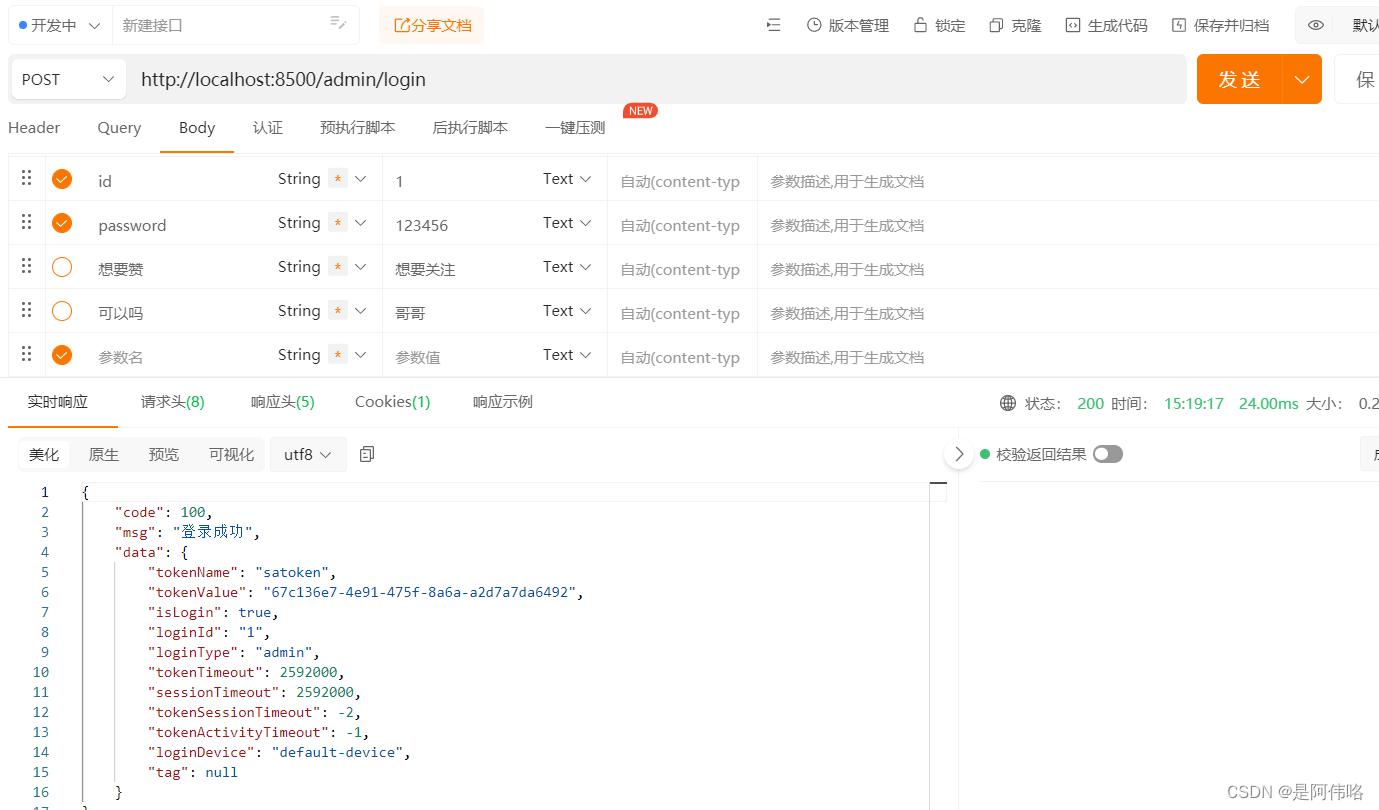Copy response body with copy icon
Image resolution: width=1379 pixels, height=810 pixels.
(366, 453)
